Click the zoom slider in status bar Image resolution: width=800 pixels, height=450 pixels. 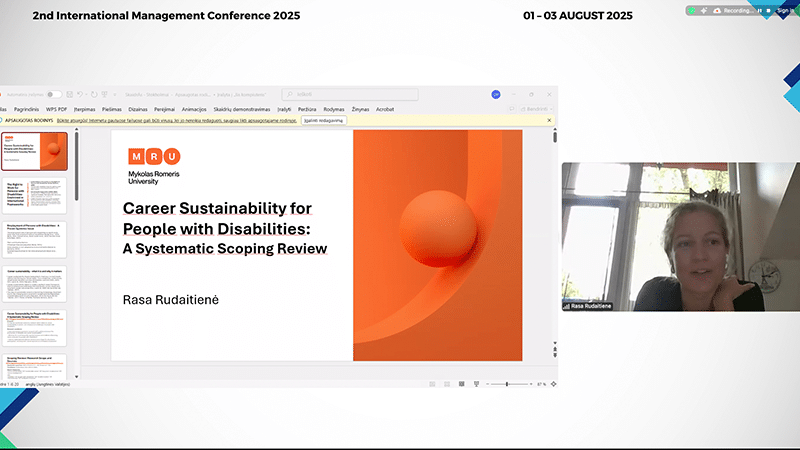[x=506, y=384]
